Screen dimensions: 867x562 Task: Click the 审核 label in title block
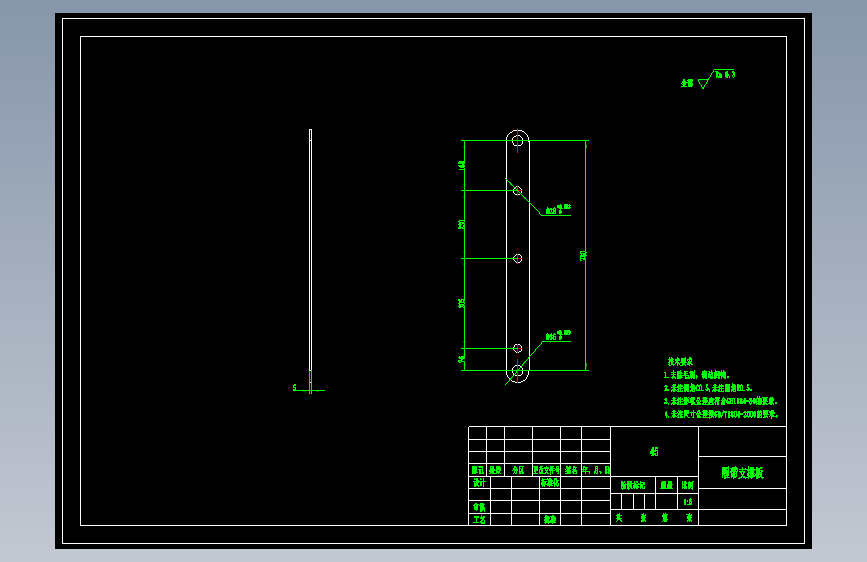click(479, 507)
